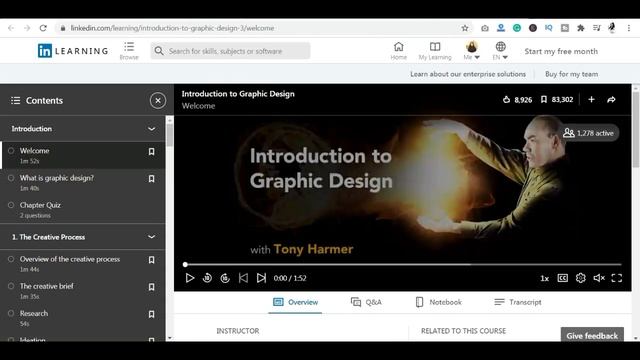This screenshot has width=640, height=360.
Task: Open video settings gear
Action: (580, 278)
